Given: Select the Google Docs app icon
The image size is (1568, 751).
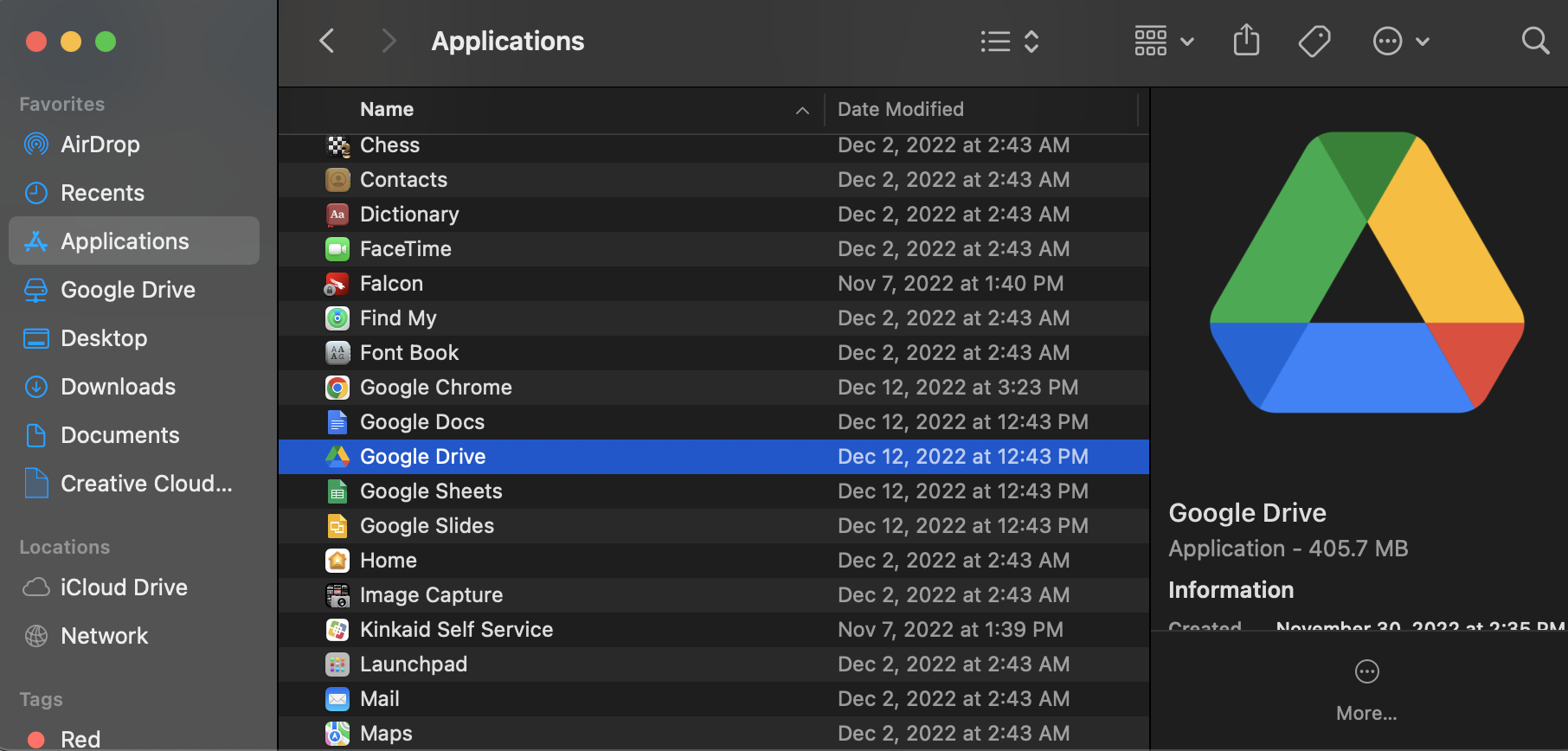Looking at the screenshot, I should [x=337, y=422].
